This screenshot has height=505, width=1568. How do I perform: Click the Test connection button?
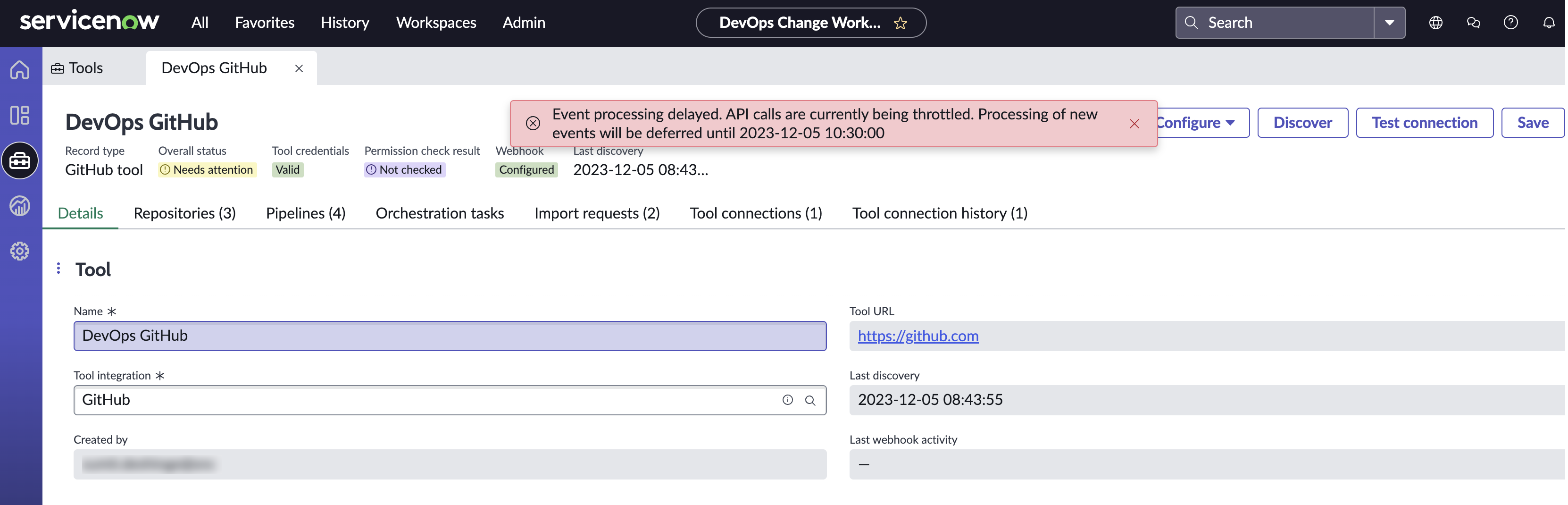click(1425, 123)
